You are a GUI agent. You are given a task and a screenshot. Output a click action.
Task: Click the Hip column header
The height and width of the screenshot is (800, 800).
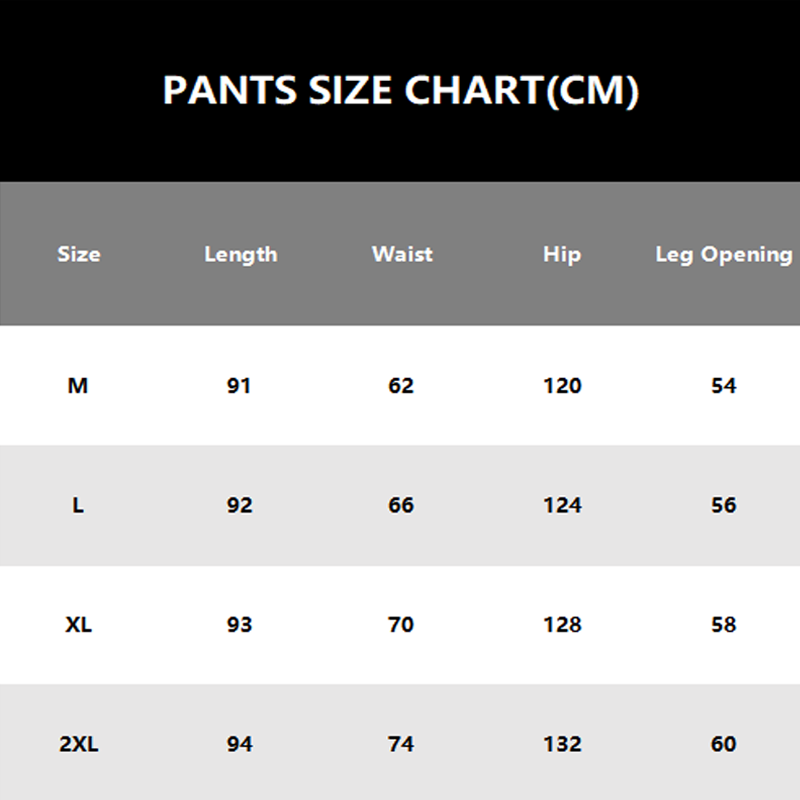tap(562, 254)
